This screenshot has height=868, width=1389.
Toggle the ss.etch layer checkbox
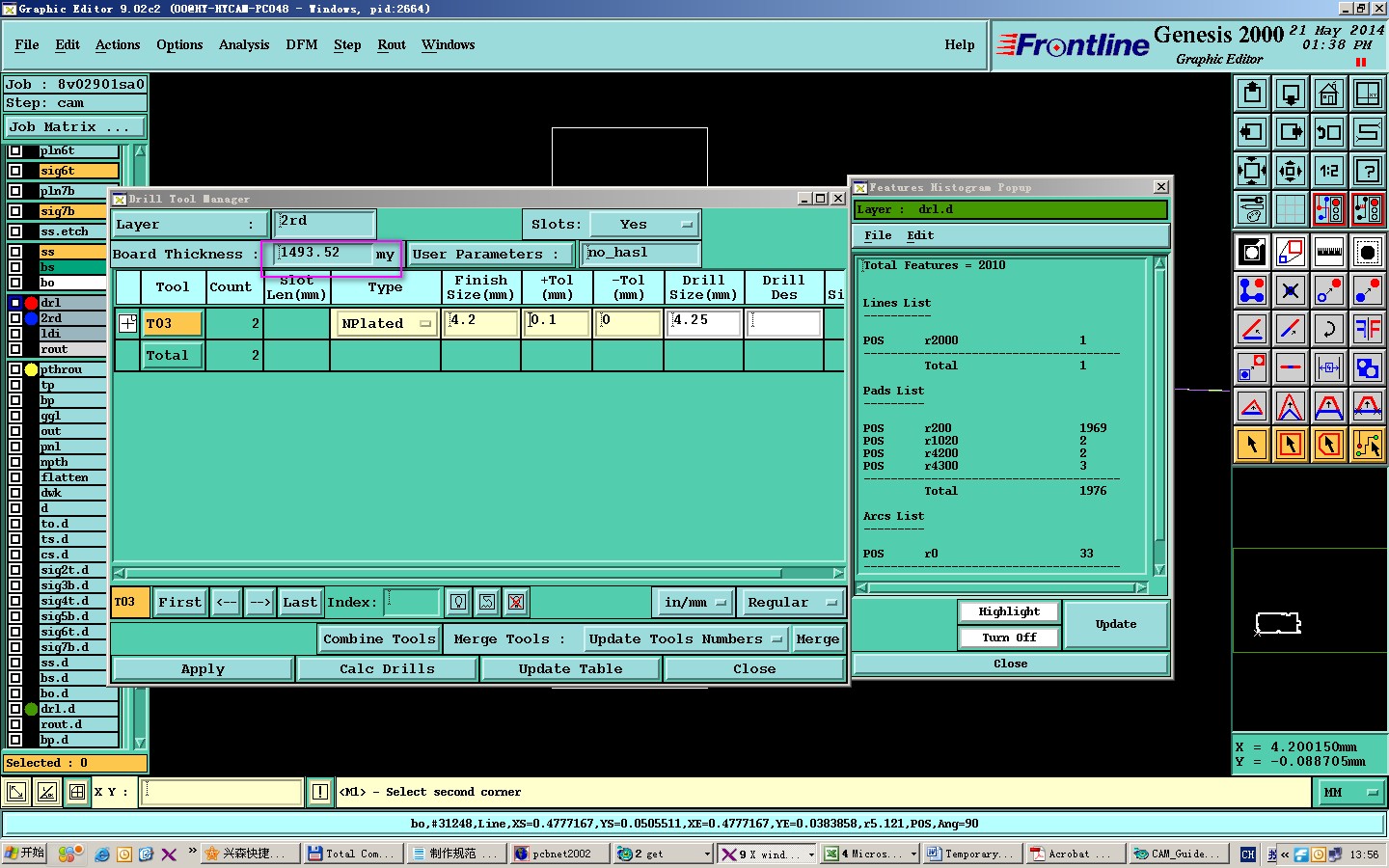(x=15, y=231)
